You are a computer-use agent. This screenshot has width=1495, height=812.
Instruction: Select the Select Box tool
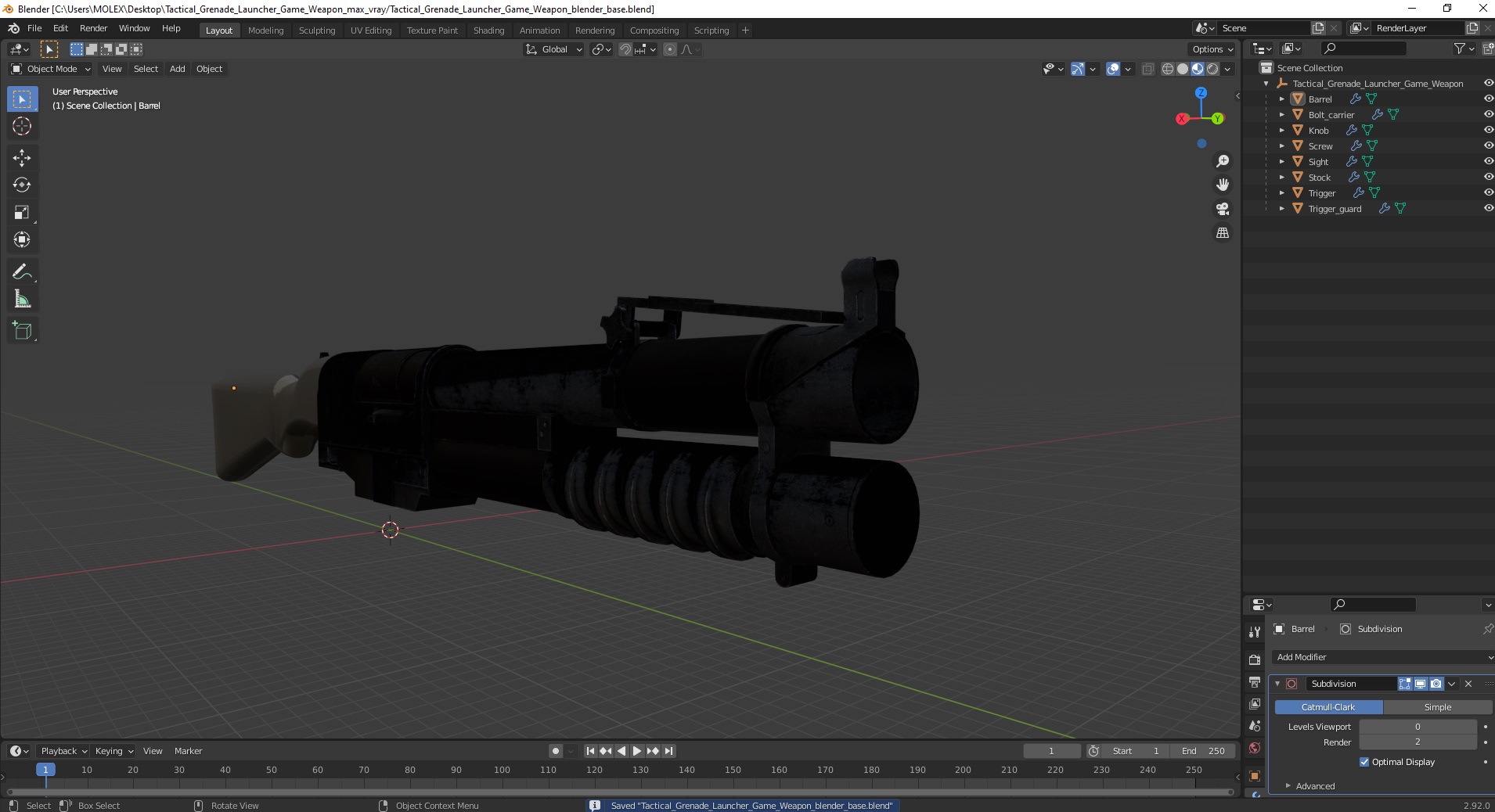pos(22,99)
